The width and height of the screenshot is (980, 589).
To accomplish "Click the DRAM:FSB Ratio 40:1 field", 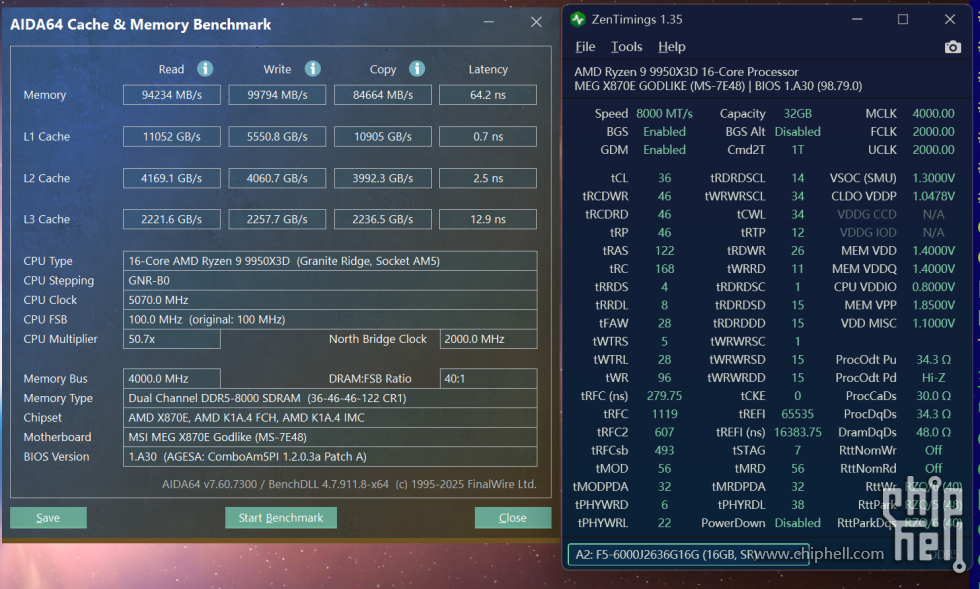I will click(x=488, y=378).
